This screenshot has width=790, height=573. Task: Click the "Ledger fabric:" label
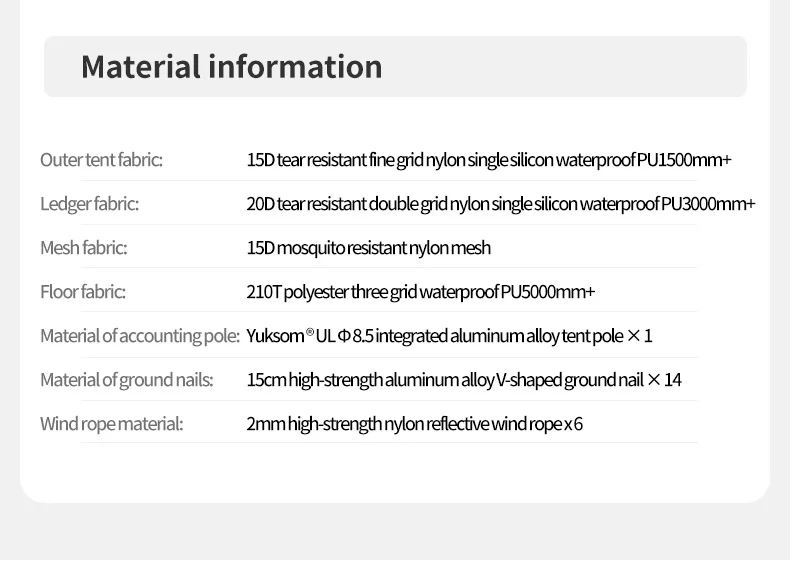coord(89,204)
